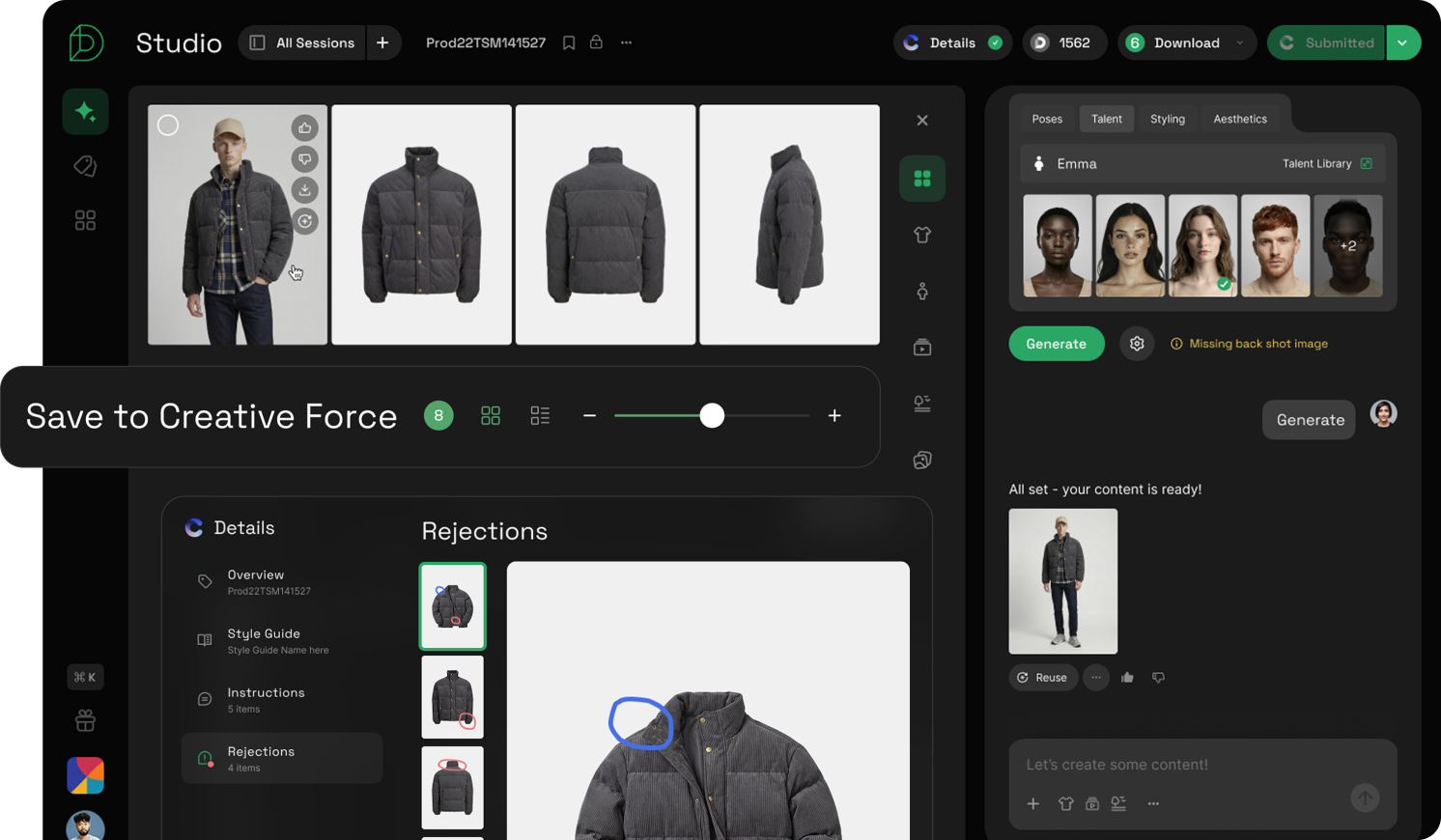
Task: Open generation settings gear
Action: (x=1137, y=344)
